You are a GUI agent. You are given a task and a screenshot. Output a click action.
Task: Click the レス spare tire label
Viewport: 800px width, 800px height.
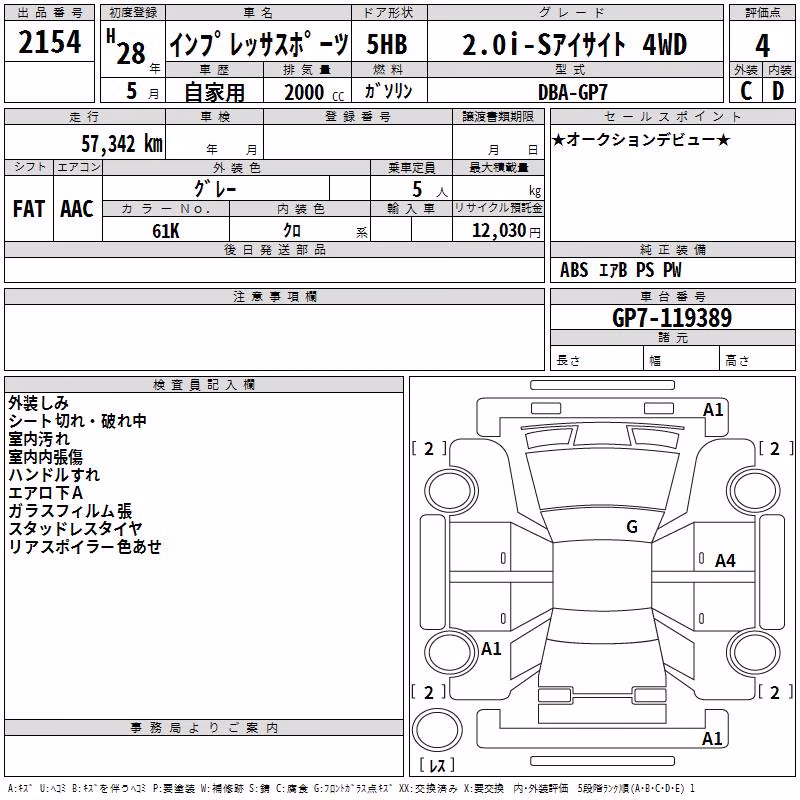(x=437, y=764)
